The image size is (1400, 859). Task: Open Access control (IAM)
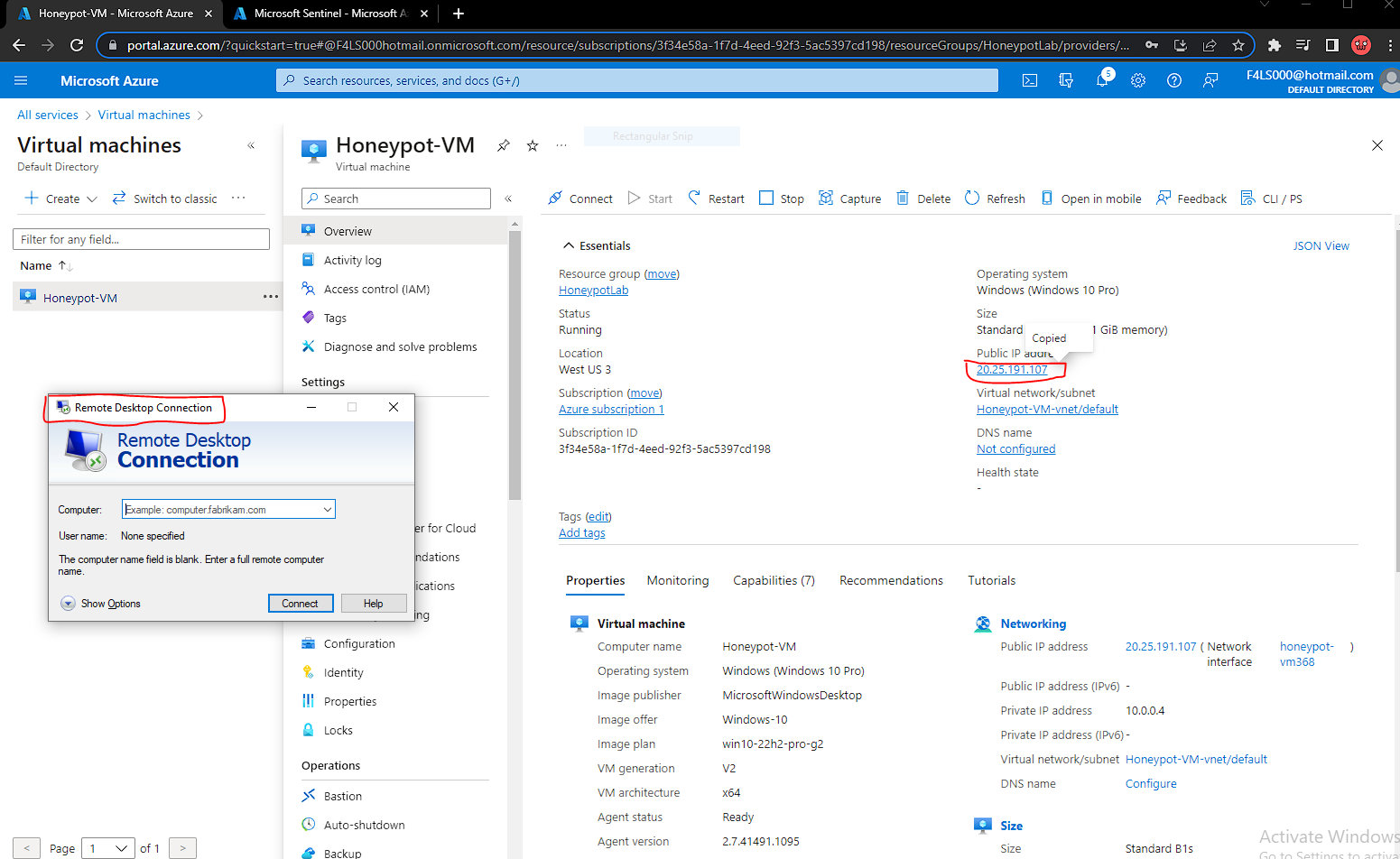376,289
